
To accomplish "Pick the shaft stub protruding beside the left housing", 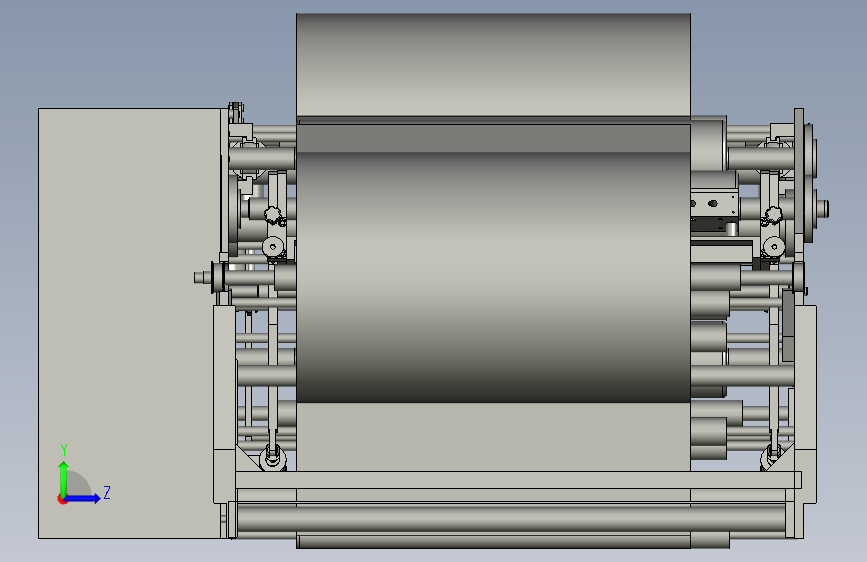I will tap(203, 277).
